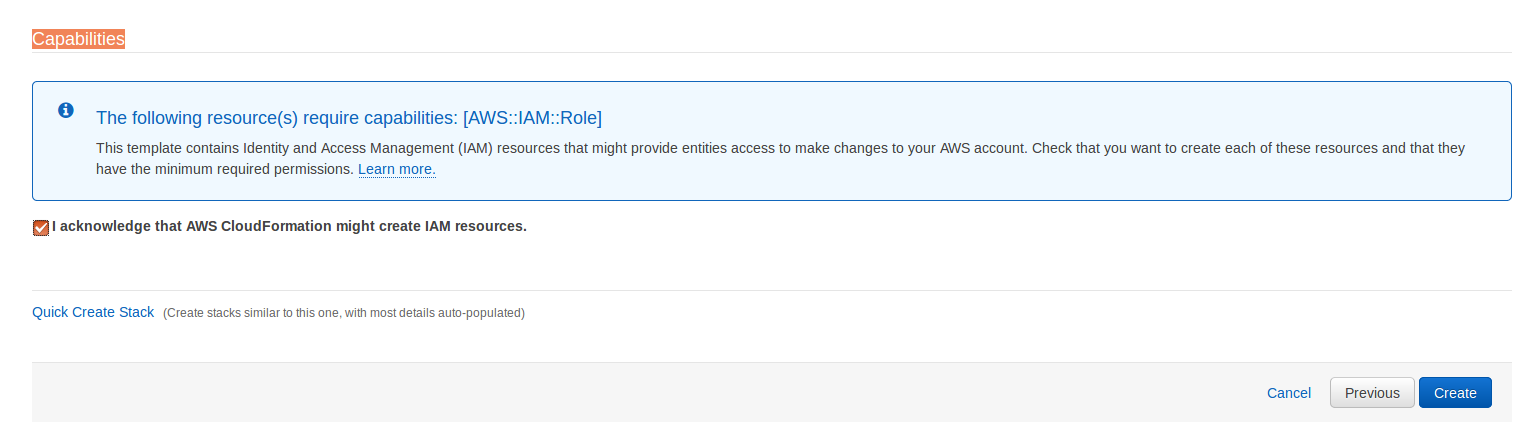Go back with the Previous button
This screenshot has width=1527, height=425.
(1372, 393)
